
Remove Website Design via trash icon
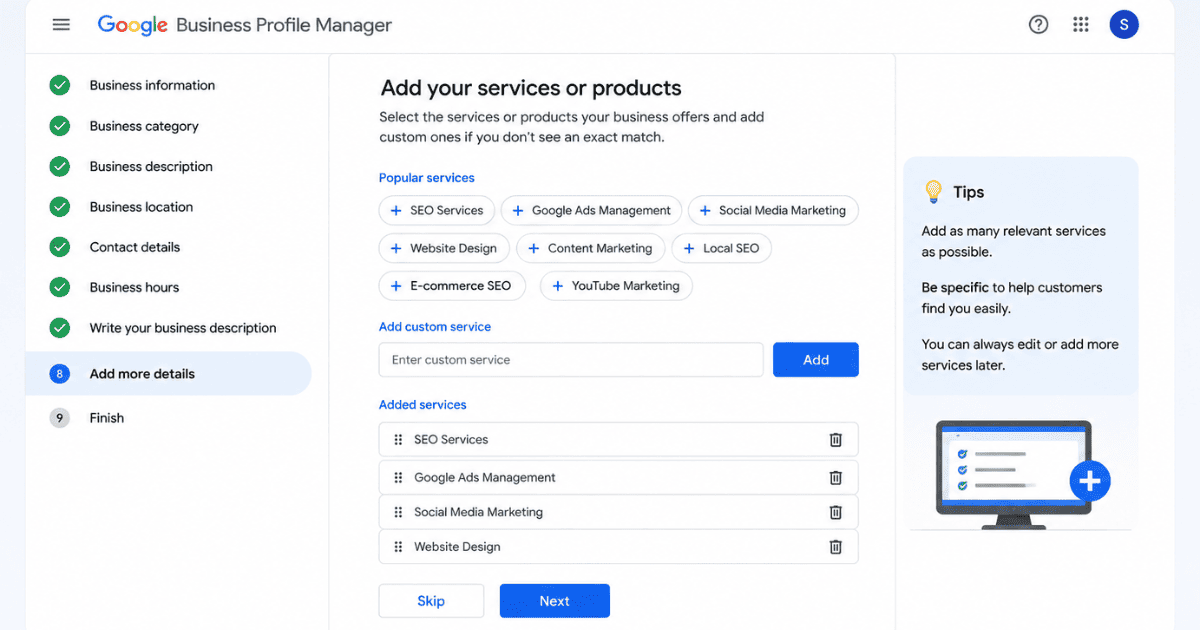tap(836, 547)
